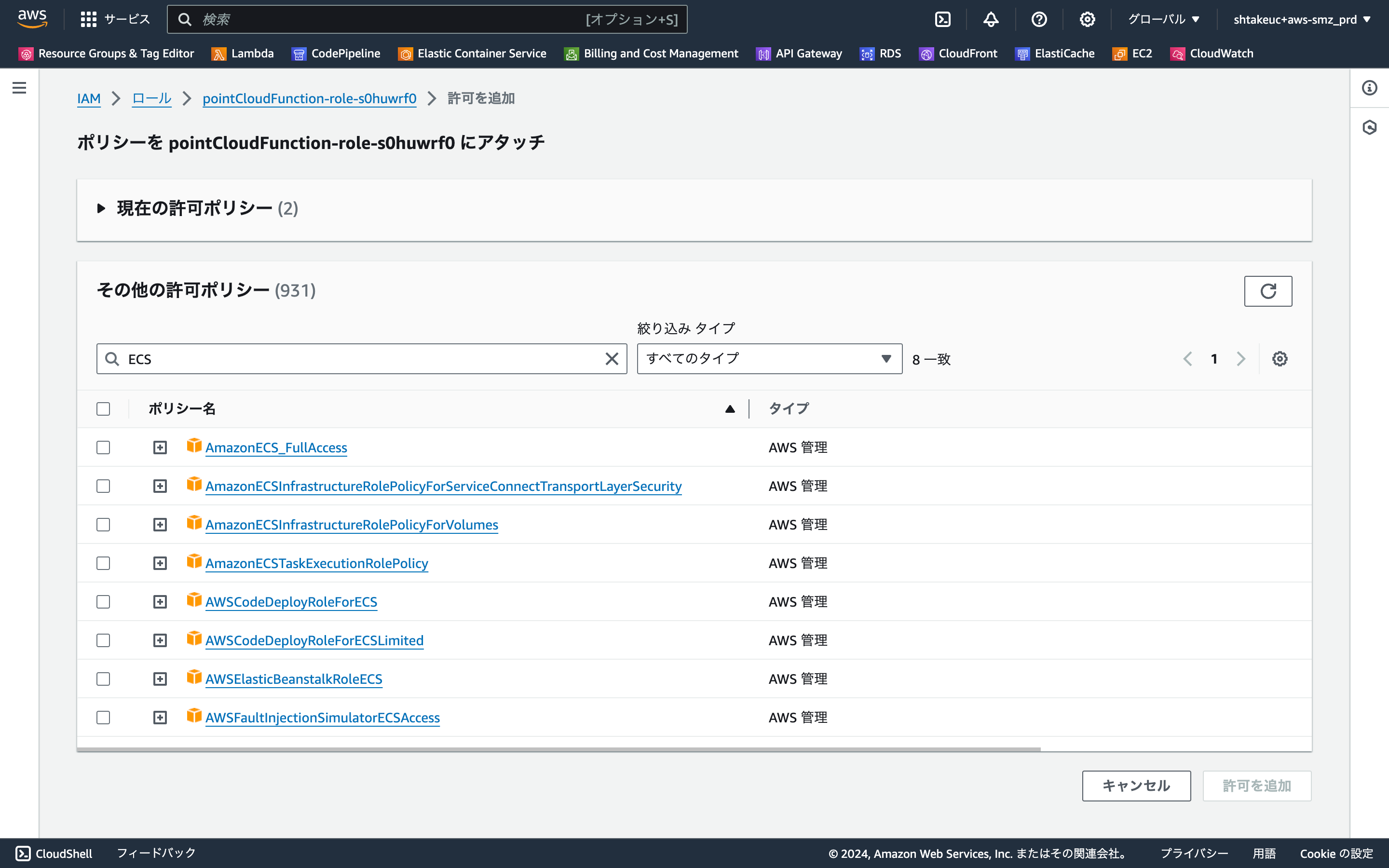Clear the ECS search filter

[x=612, y=359]
